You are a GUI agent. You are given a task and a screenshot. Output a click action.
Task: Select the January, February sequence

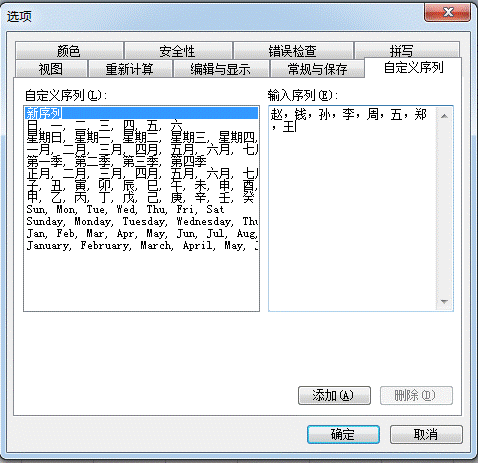(142, 245)
